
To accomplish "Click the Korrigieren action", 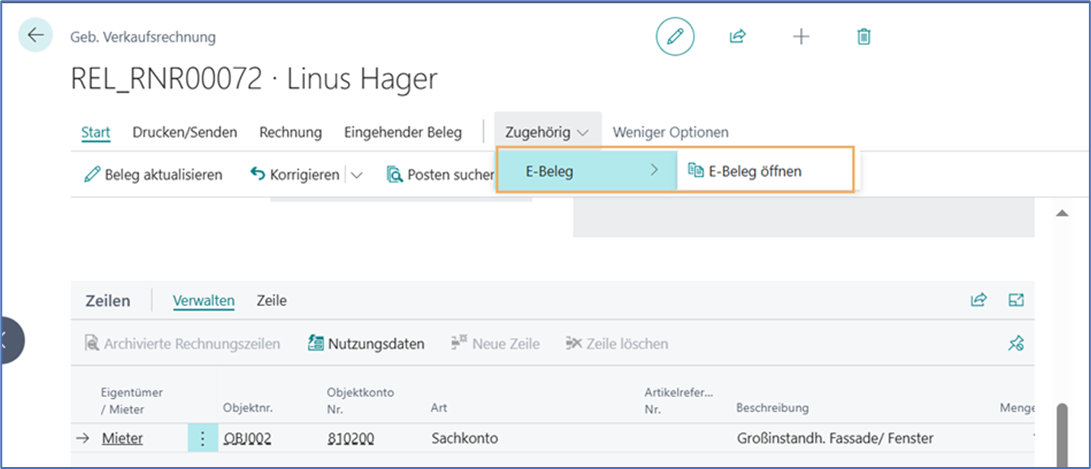I will [296, 175].
